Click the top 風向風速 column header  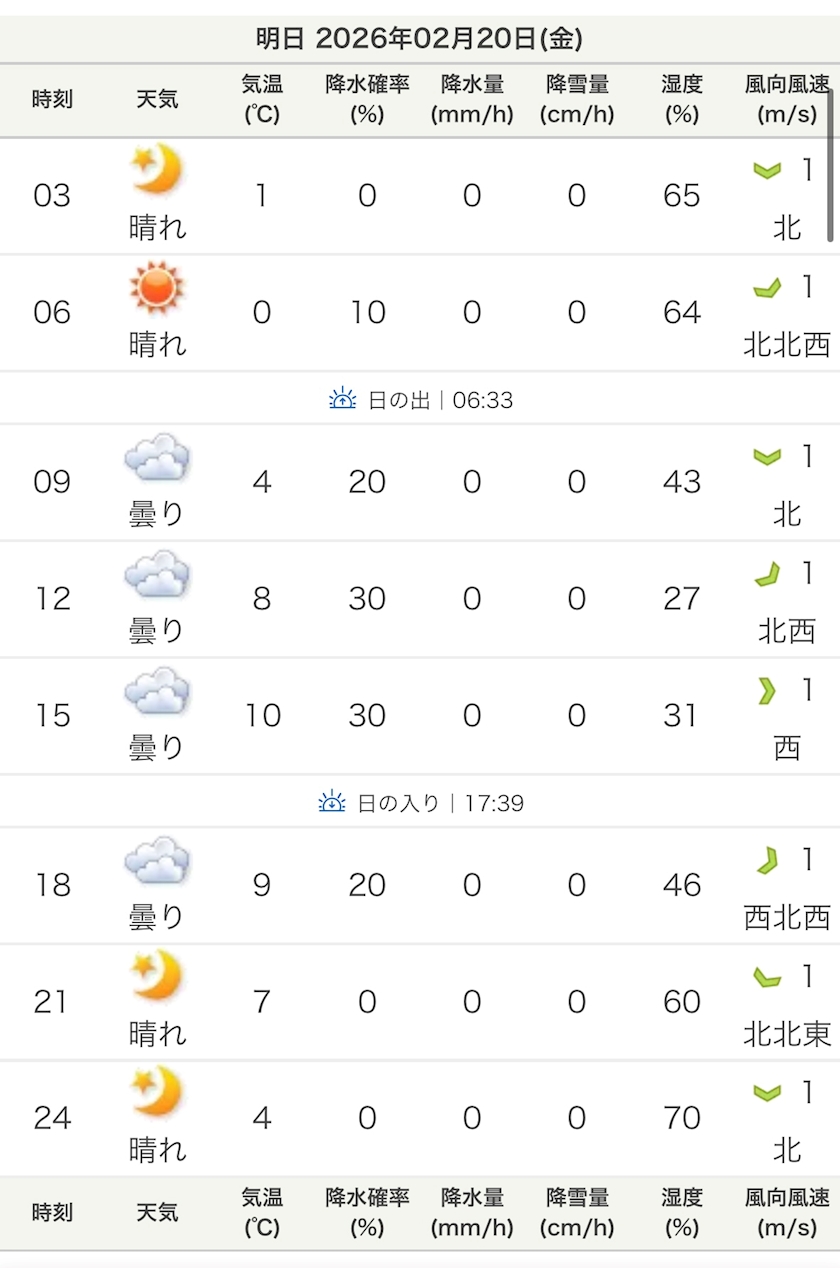click(787, 99)
